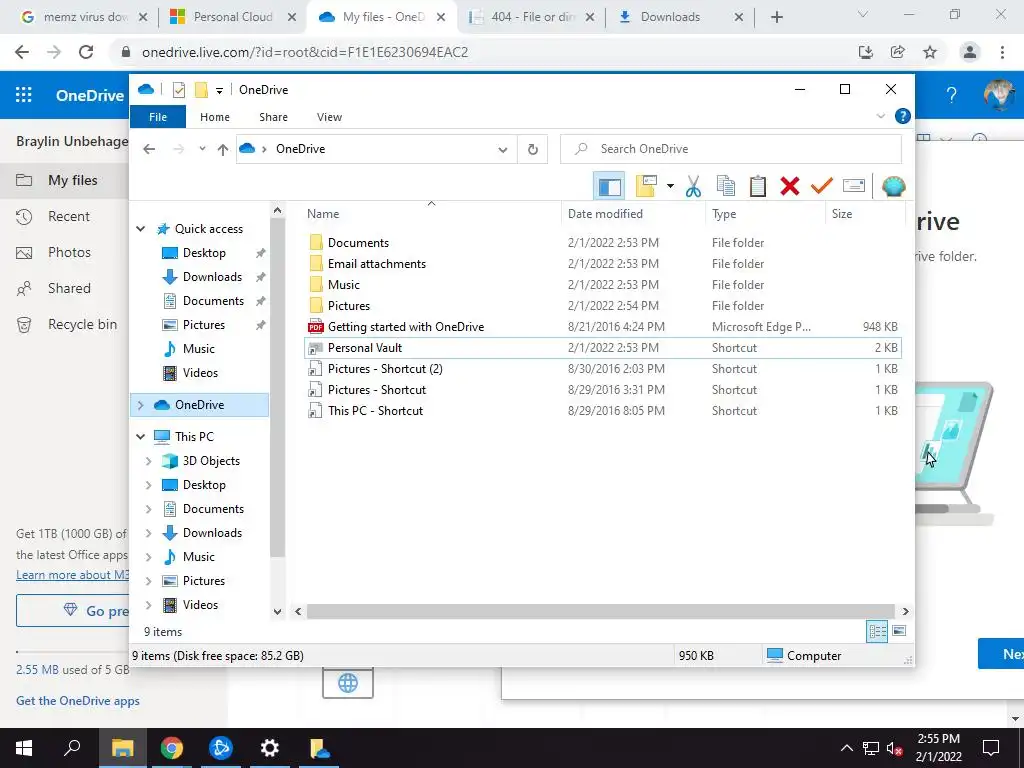Go back in File Explorer
This screenshot has height=768, width=1024.
149,149
